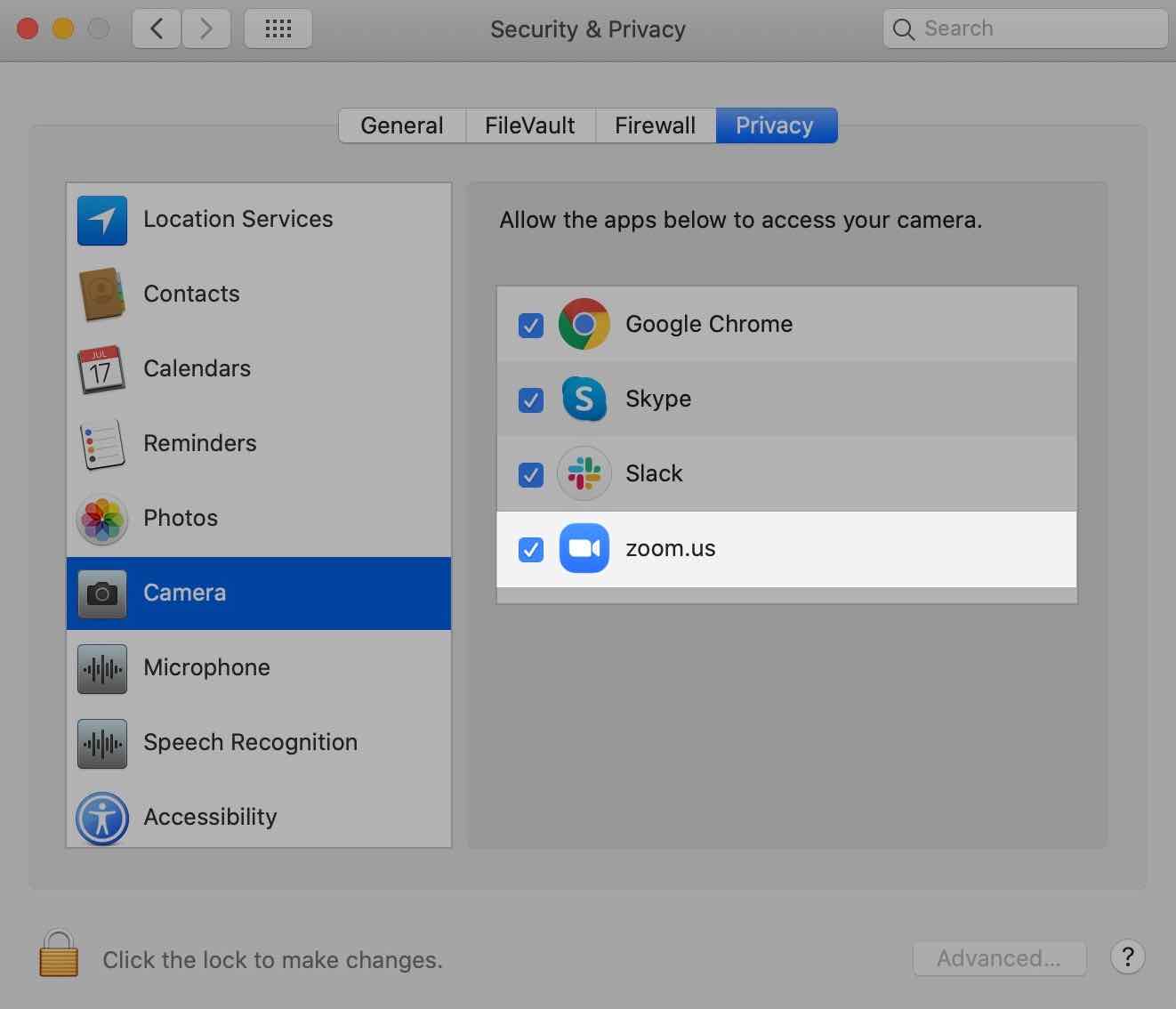Open the help question mark

pyautogui.click(x=1128, y=957)
